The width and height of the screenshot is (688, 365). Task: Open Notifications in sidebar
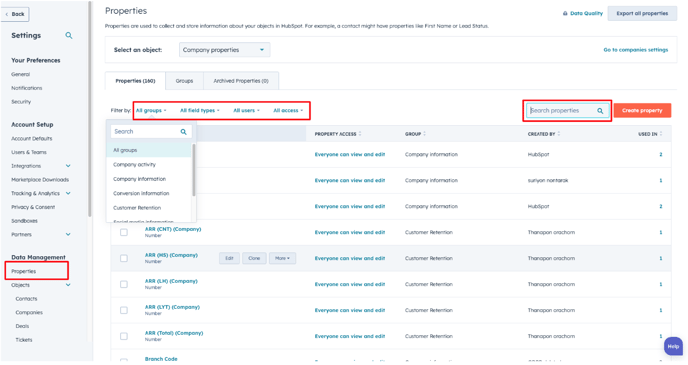click(x=27, y=88)
